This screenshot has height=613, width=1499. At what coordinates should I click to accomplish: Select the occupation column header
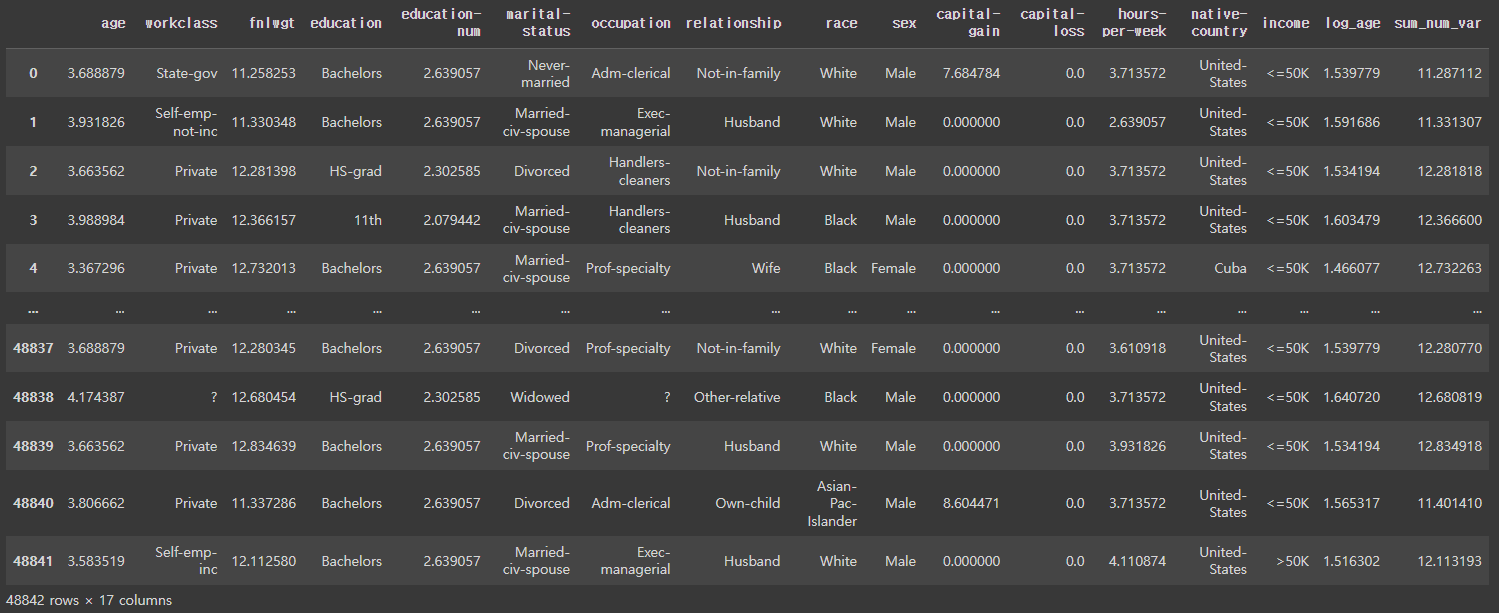630,23
